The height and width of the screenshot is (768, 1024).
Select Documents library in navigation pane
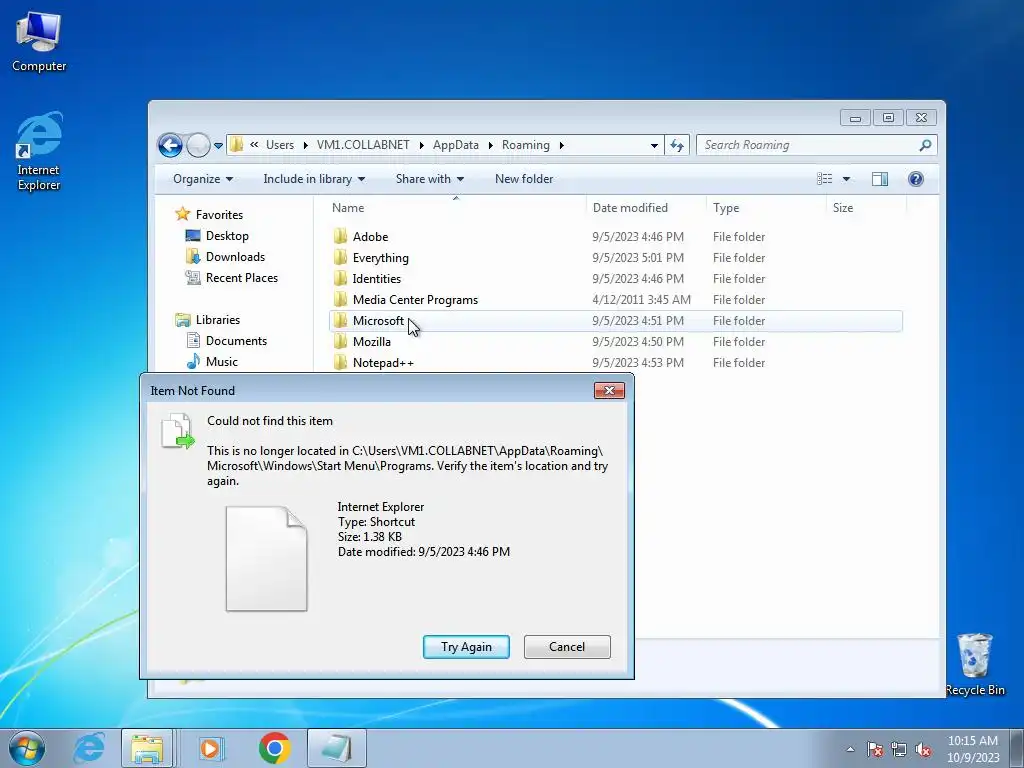[227, 340]
